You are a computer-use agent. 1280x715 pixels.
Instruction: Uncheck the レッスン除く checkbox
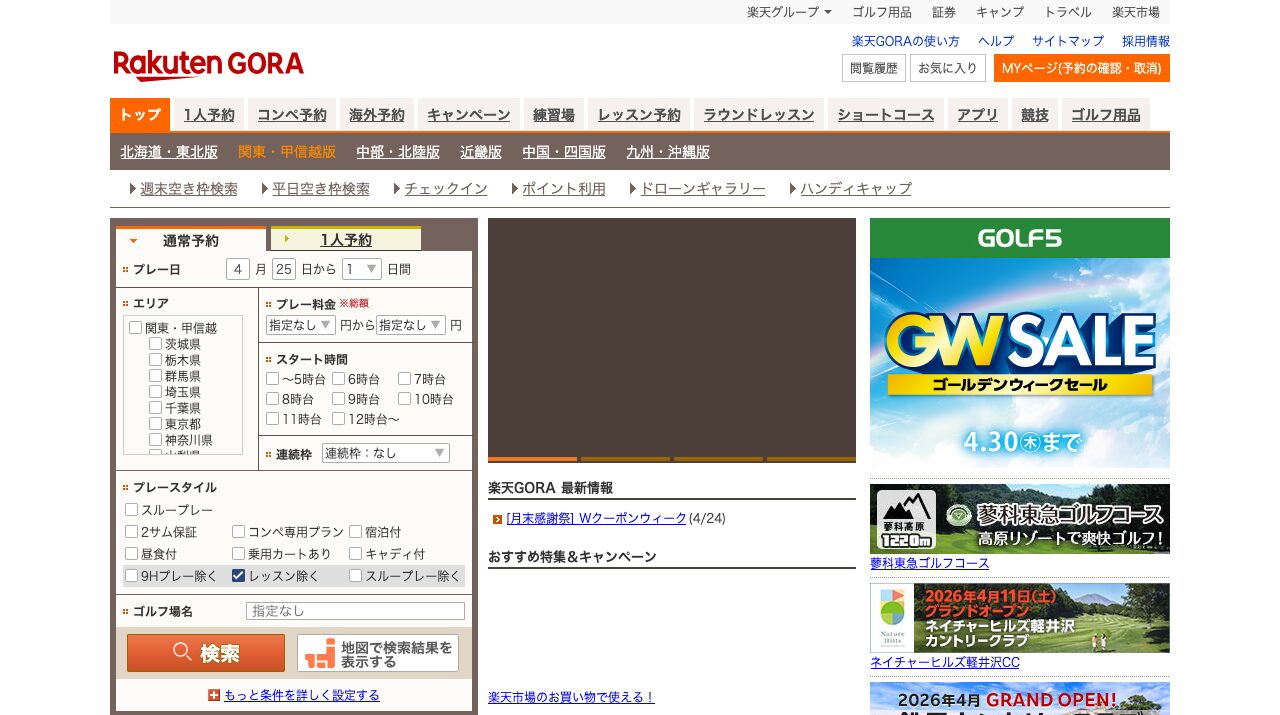[x=238, y=575]
